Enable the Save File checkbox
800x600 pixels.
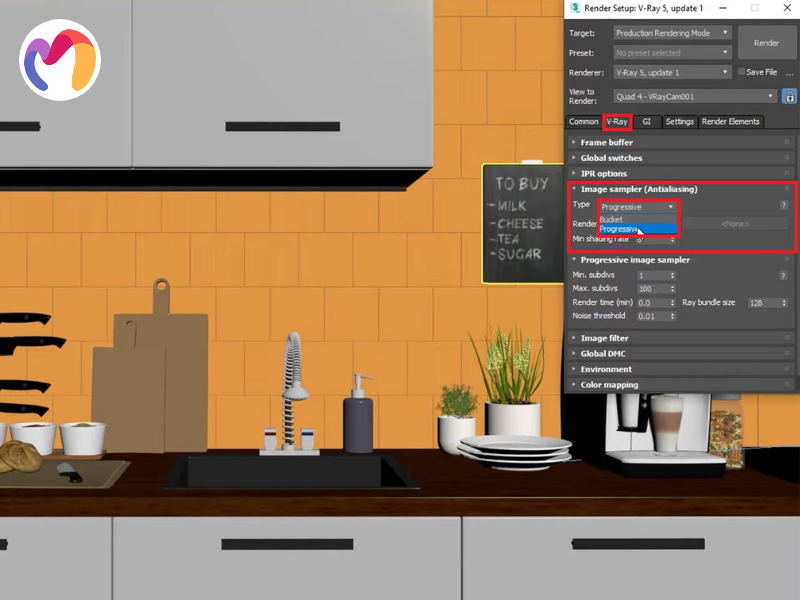coord(741,72)
